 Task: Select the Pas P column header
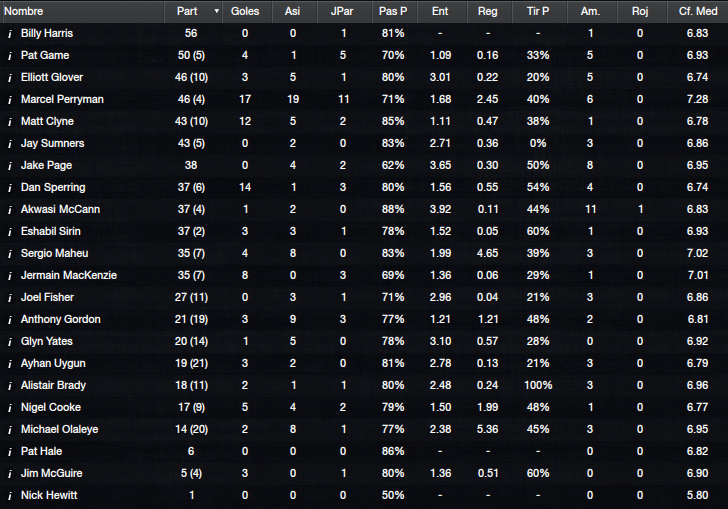click(393, 11)
